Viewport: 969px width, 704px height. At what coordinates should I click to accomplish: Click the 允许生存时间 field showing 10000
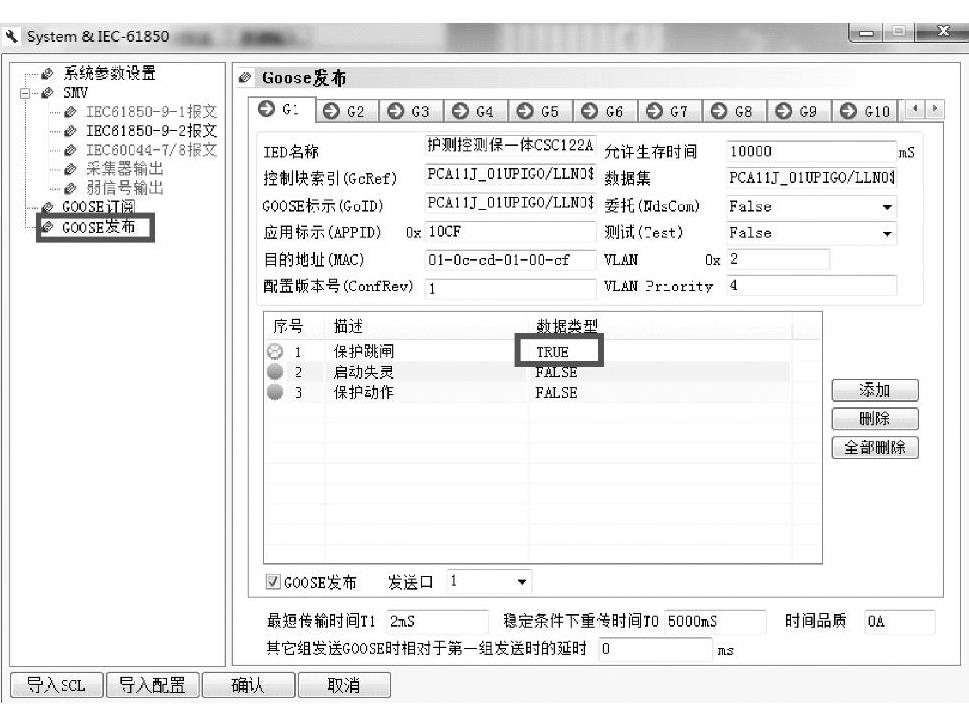(x=811, y=151)
